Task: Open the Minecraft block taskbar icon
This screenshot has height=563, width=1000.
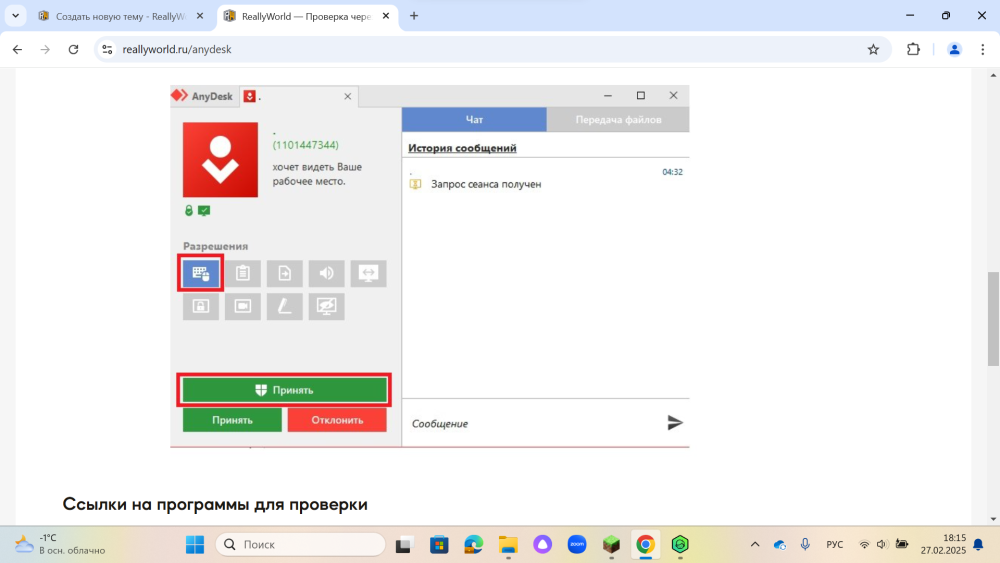Action: [612, 545]
